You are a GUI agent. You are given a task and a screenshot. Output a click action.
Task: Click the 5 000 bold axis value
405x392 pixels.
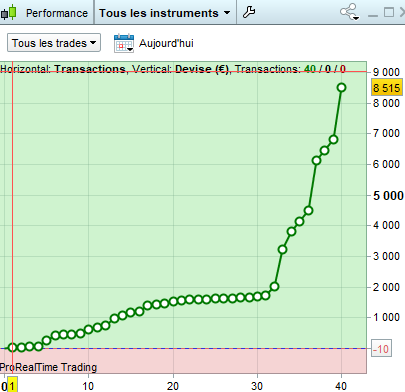388,195
